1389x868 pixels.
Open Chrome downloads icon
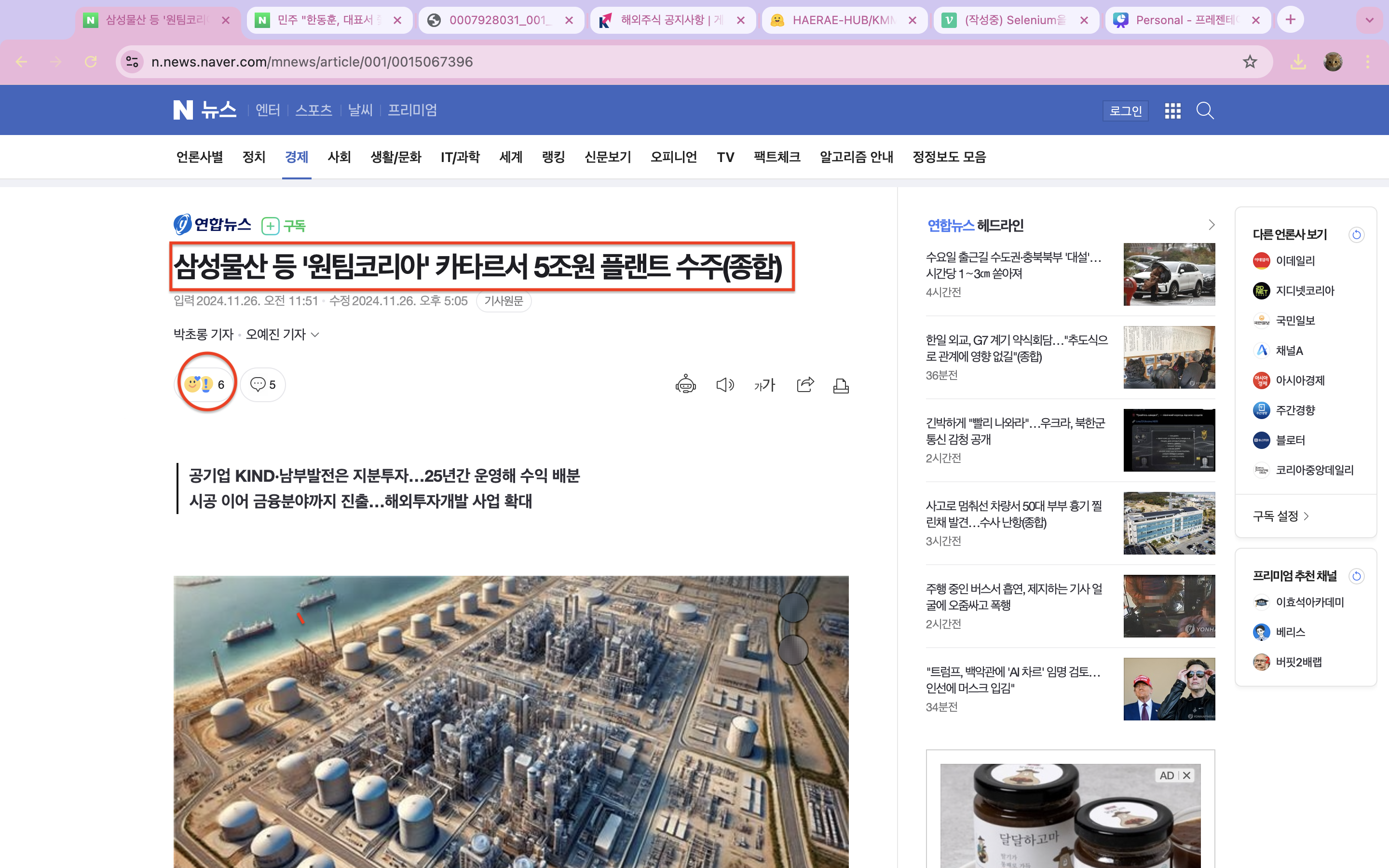click(1298, 61)
